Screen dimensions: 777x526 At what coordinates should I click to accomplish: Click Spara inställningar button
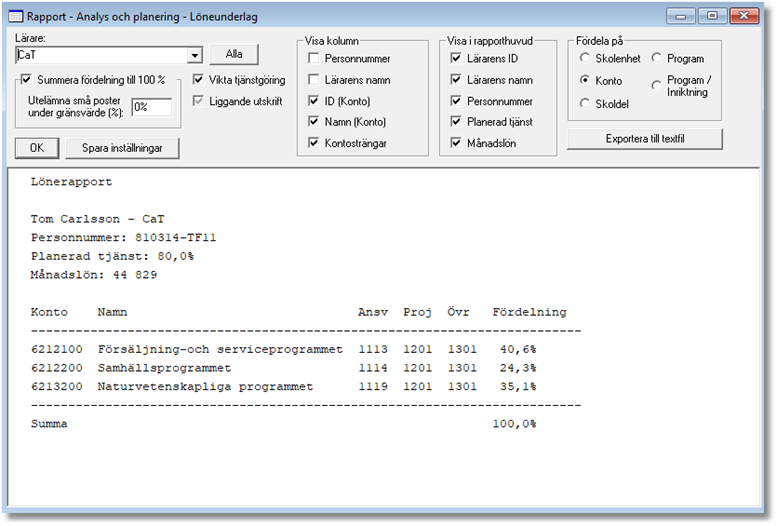[122, 148]
